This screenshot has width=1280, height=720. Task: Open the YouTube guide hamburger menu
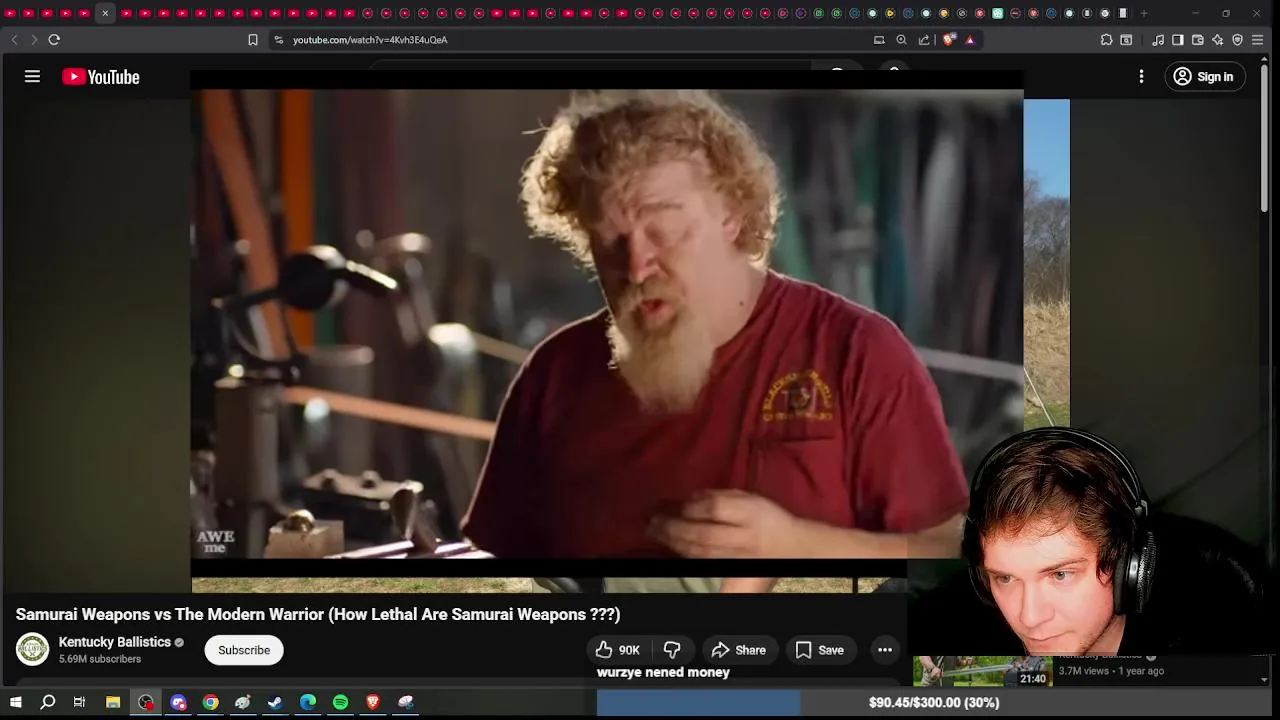click(x=32, y=77)
